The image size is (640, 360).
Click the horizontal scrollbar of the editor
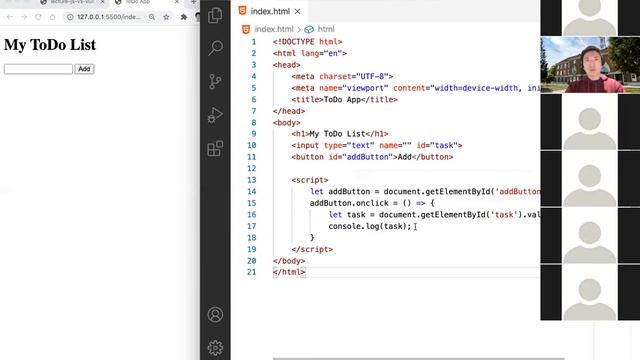[x=418, y=358]
